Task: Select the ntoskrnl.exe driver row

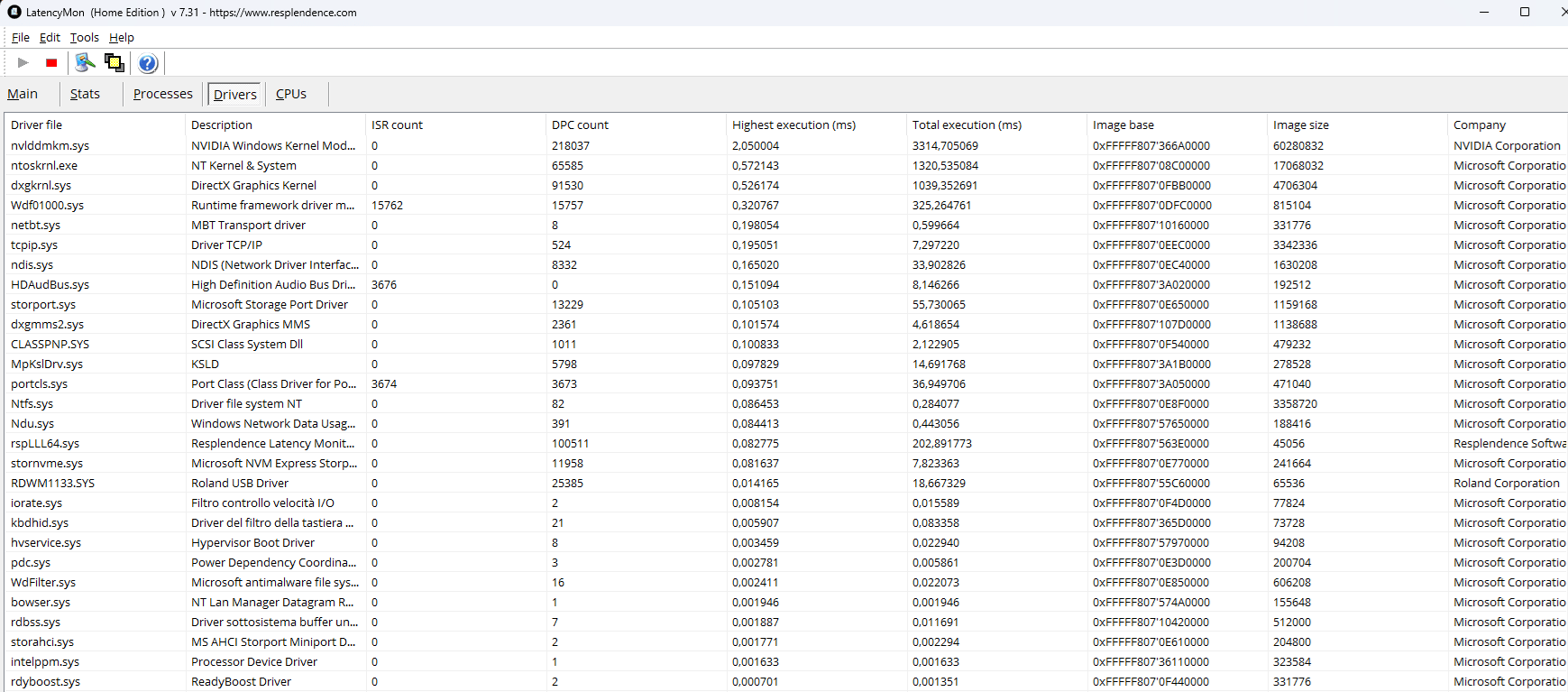Action: coord(786,165)
